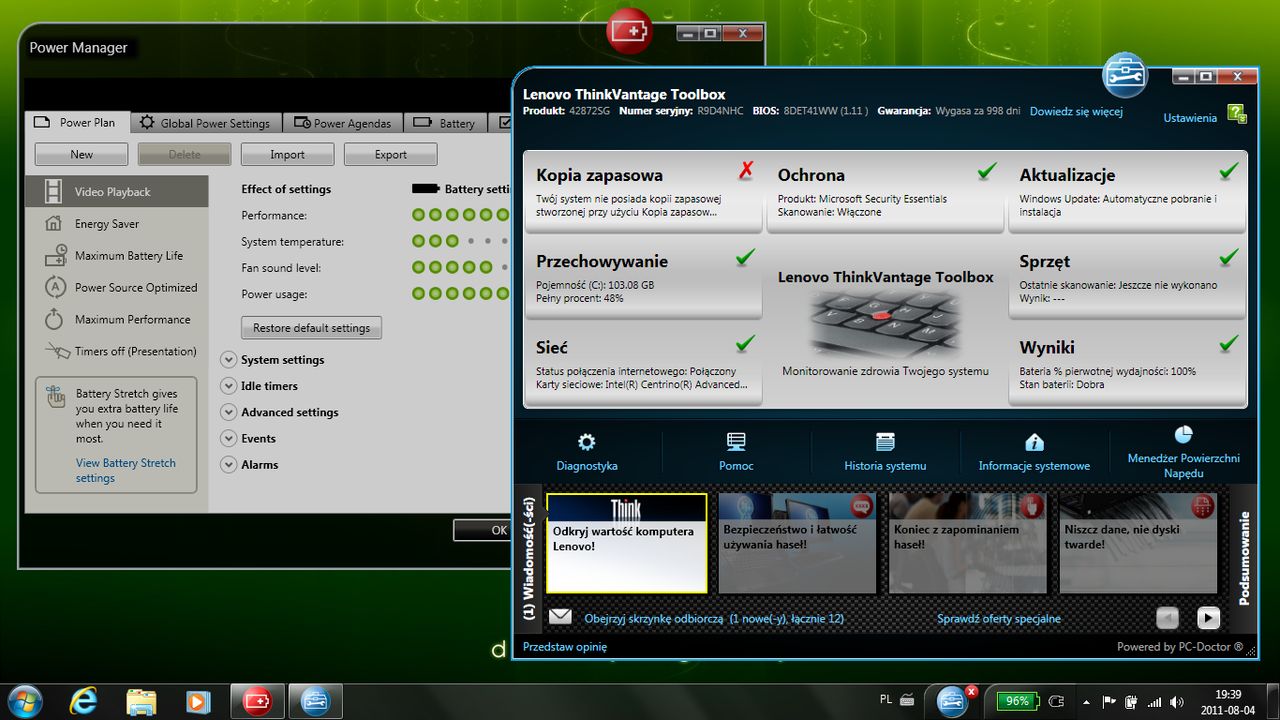Click Dowiedz się więcej warranty link
Viewport: 1280px width, 720px height.
pos(1076,112)
